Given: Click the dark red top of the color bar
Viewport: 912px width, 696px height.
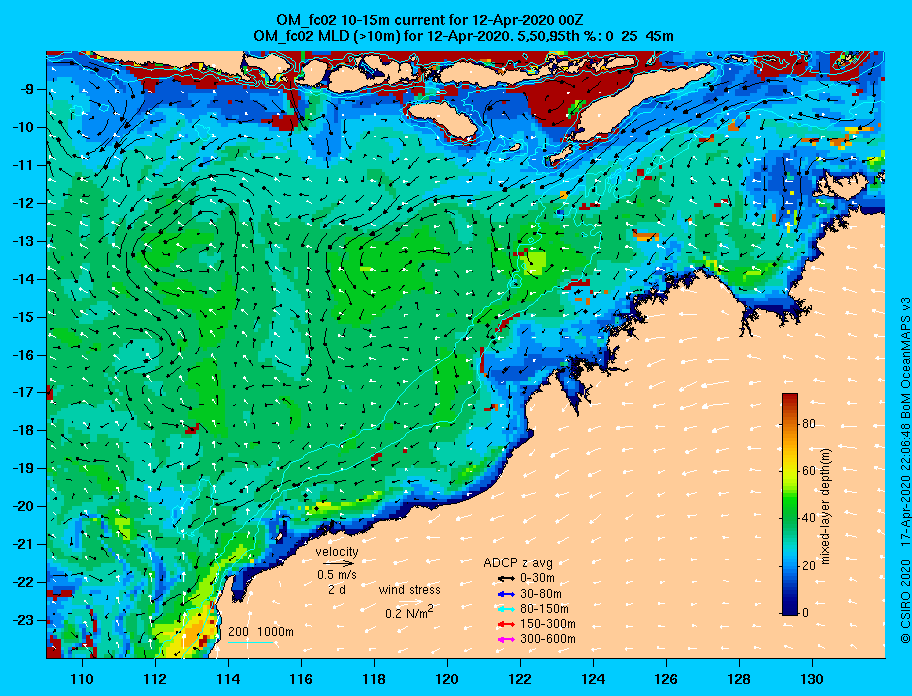Looking at the screenshot, I should coord(789,399).
